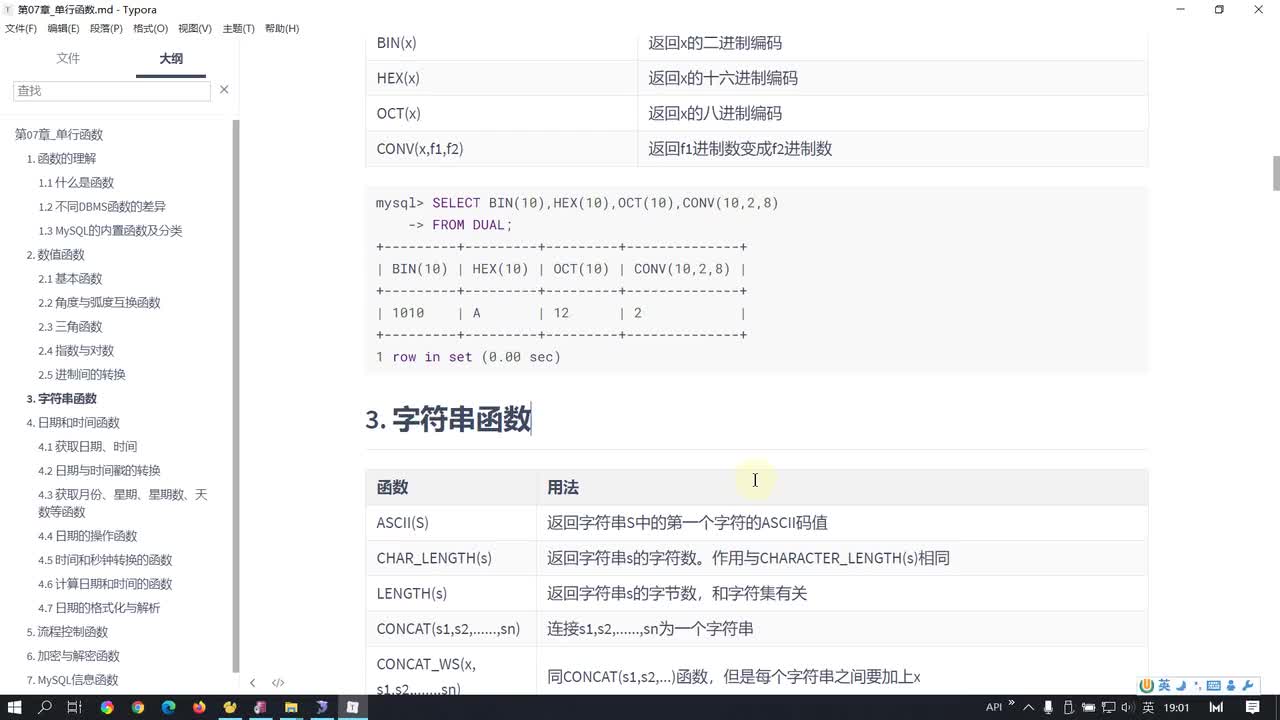Switch to the 文件 sidebar tab

(x=68, y=59)
